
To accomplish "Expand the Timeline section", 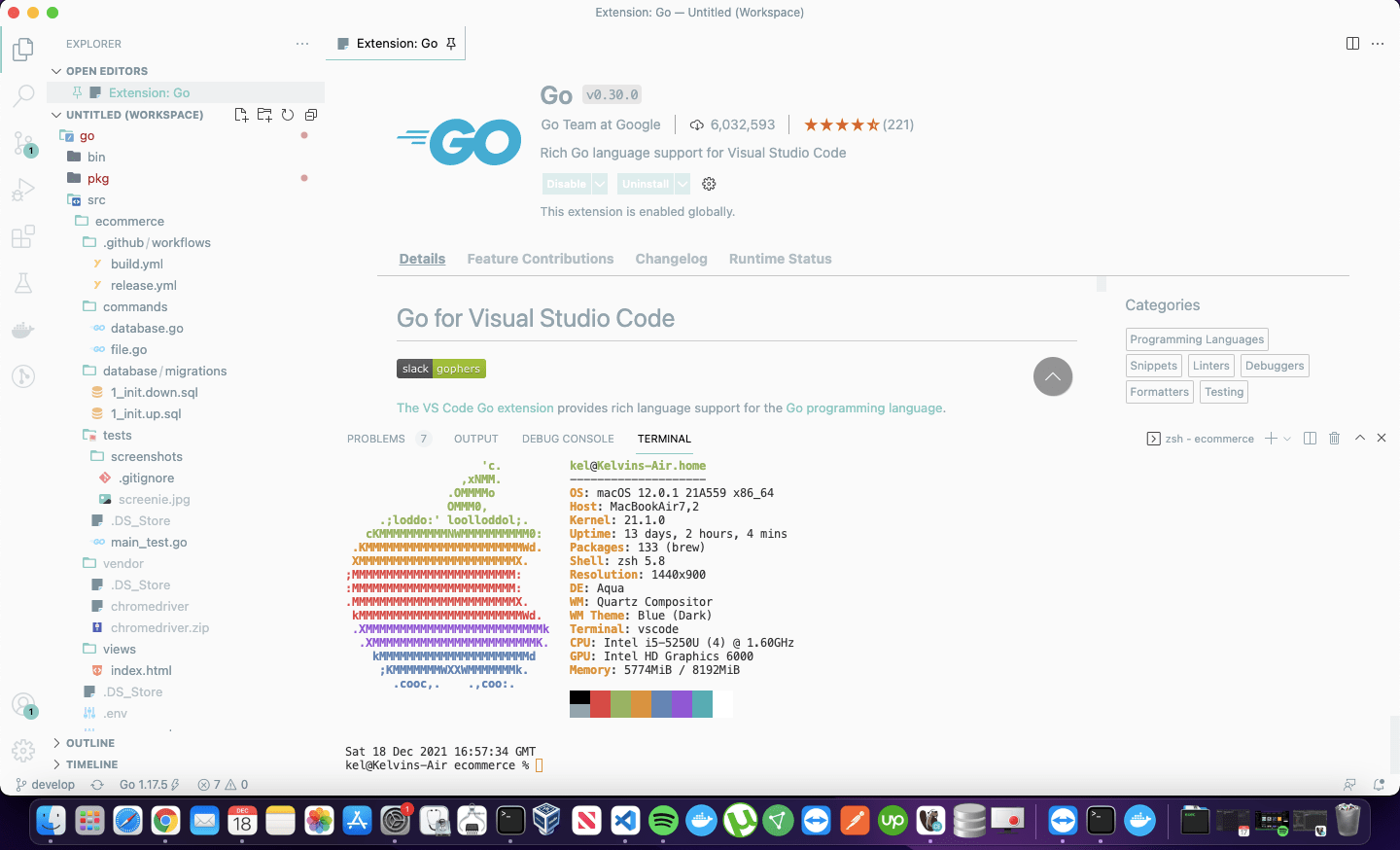I will tap(56, 764).
